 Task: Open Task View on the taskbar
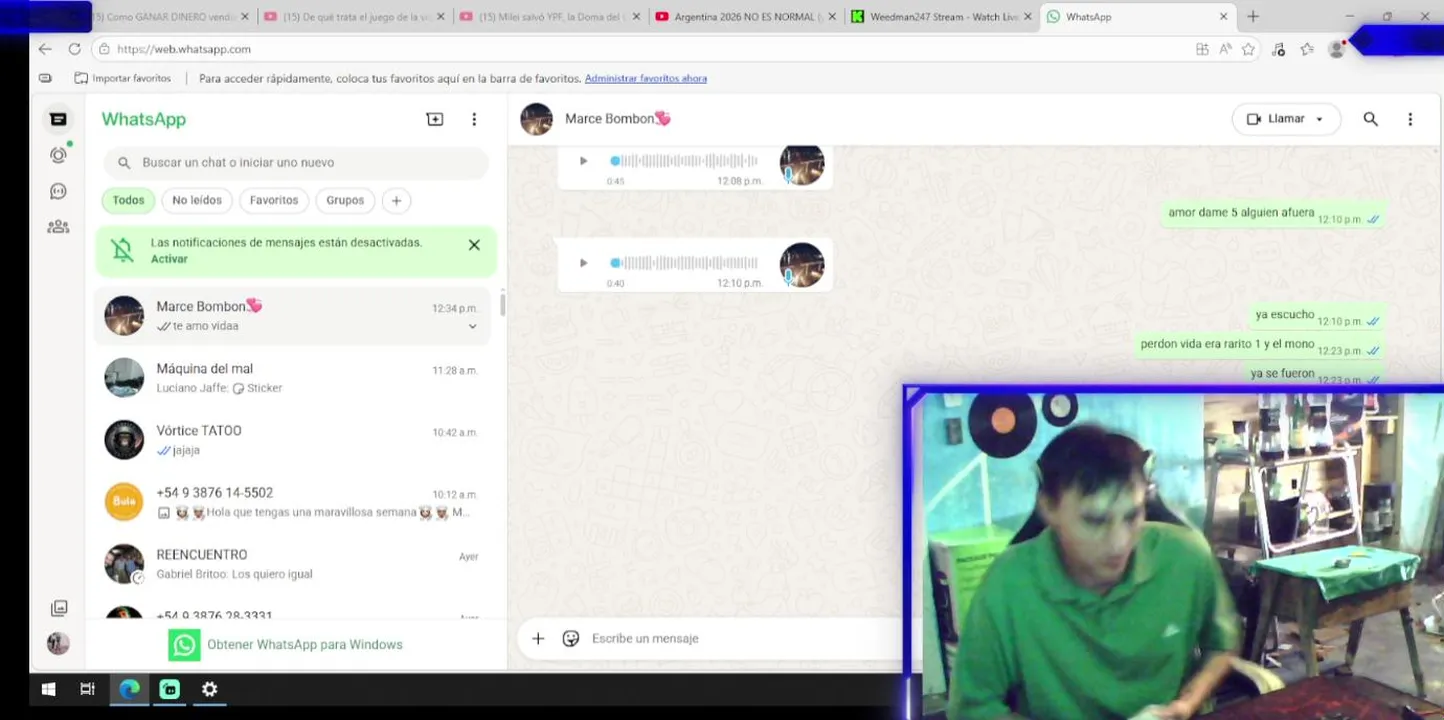coord(87,689)
